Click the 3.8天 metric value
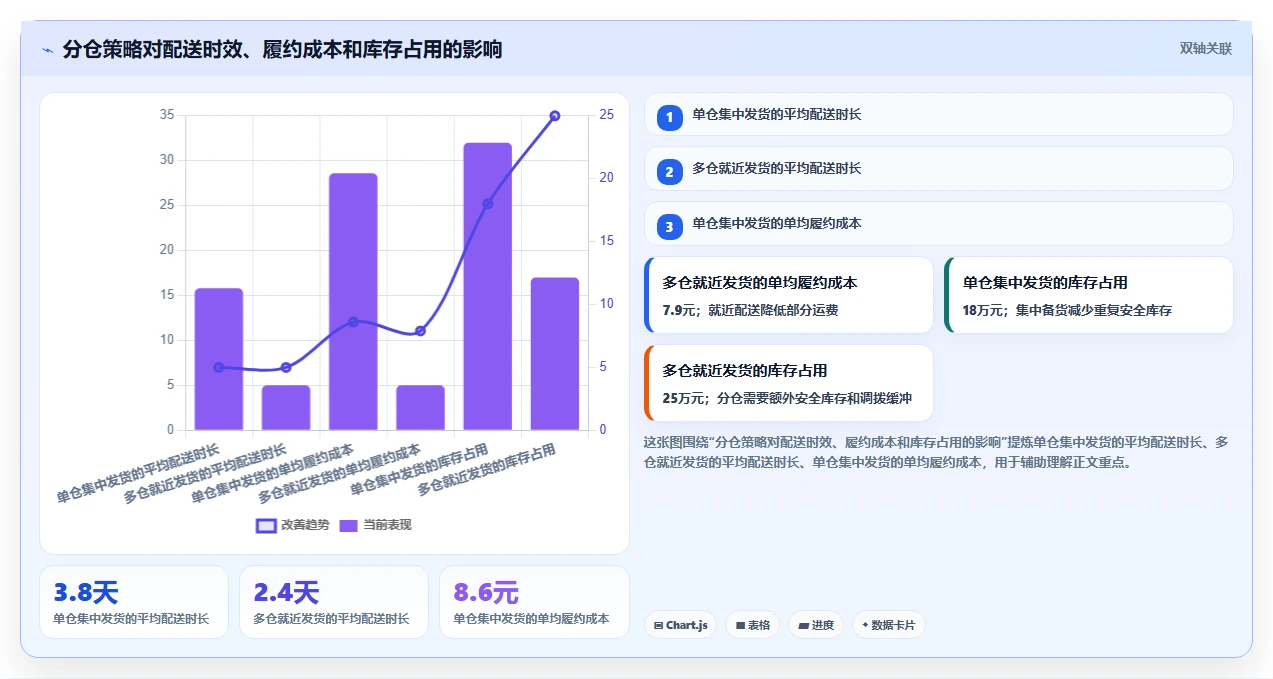The image size is (1273, 679). click(86, 593)
